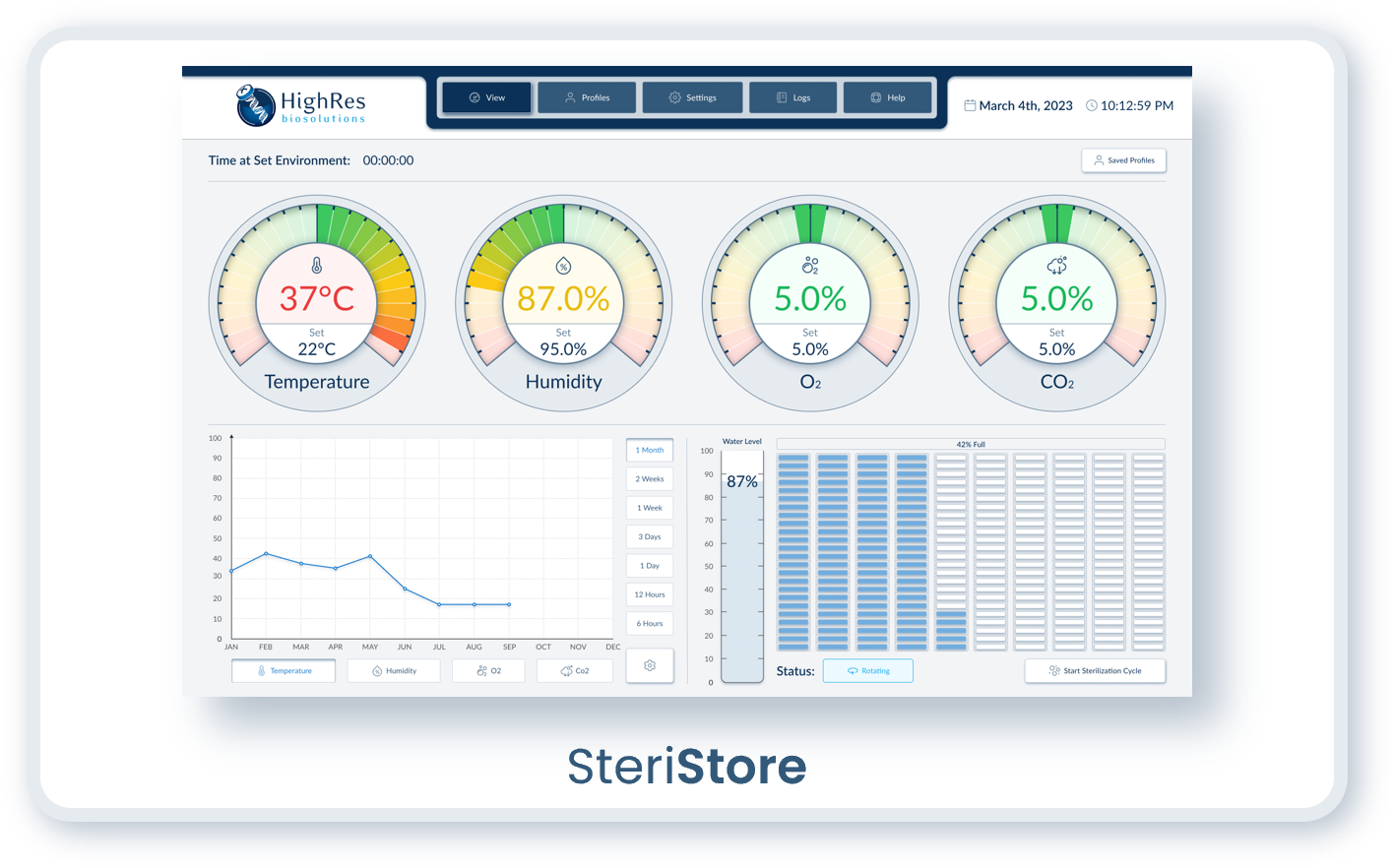Start the Sterilization Cycle

click(x=1095, y=670)
